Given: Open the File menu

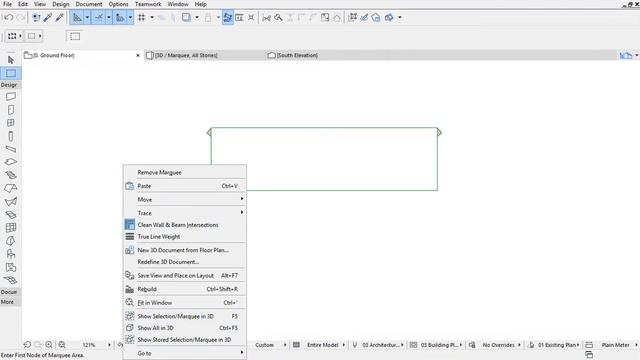Looking at the screenshot, I should pyautogui.click(x=7, y=4).
